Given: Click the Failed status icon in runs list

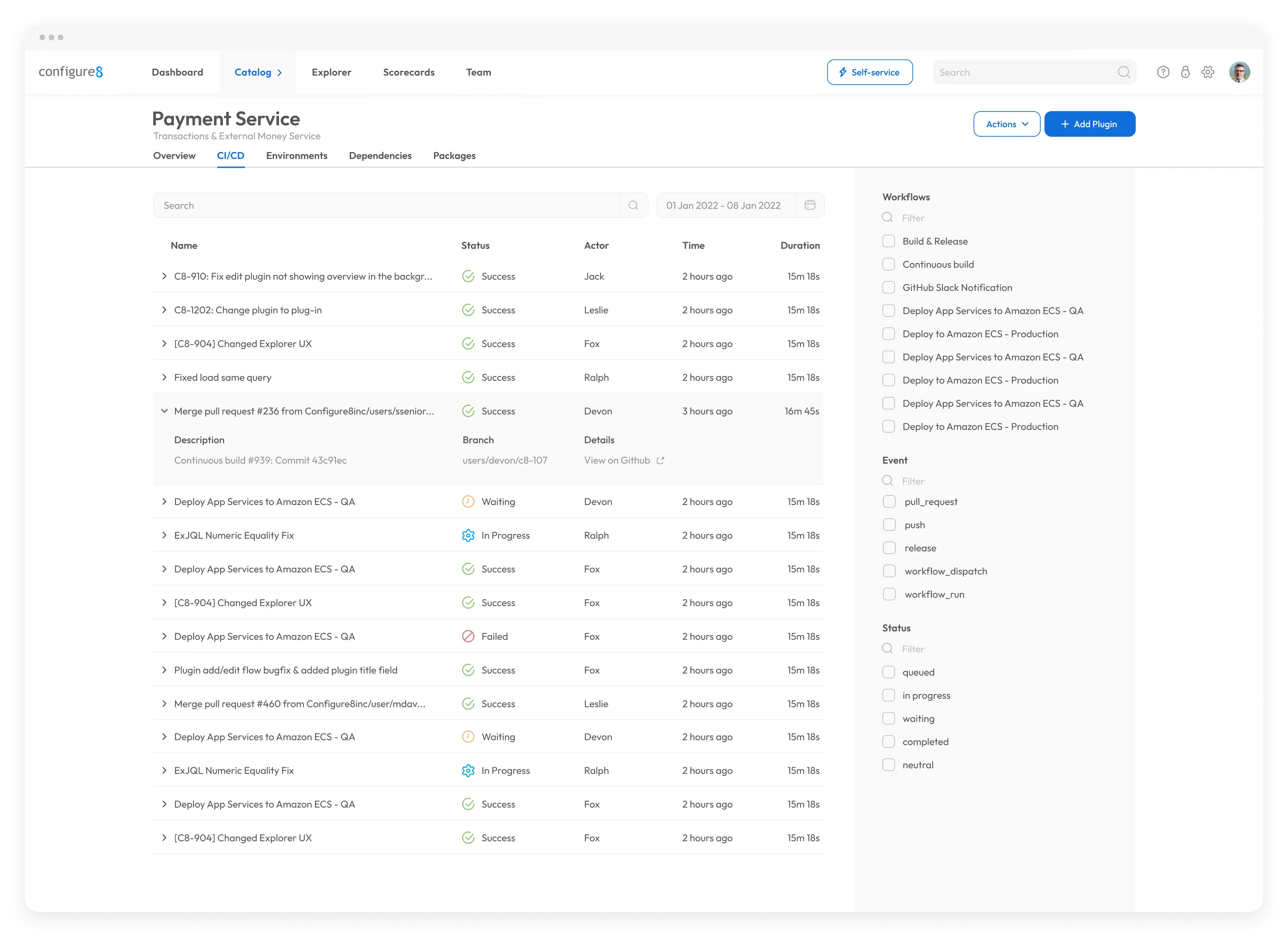Looking at the screenshot, I should click(x=468, y=637).
